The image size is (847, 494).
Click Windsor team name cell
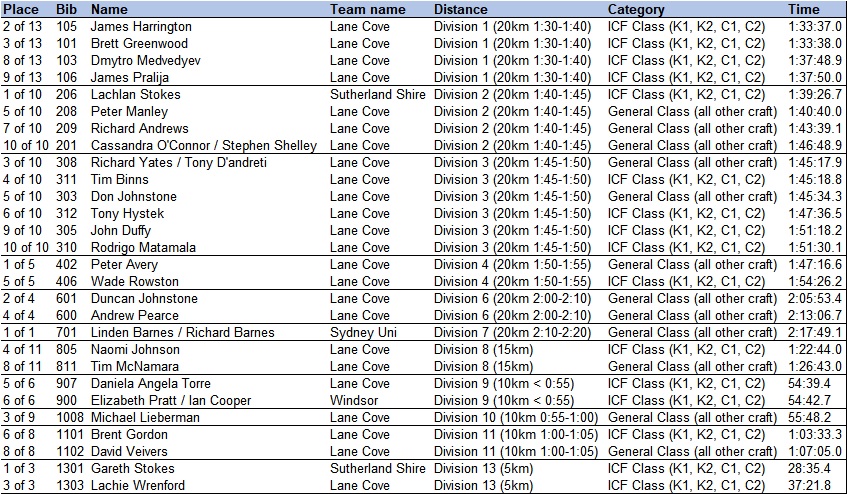(x=354, y=401)
